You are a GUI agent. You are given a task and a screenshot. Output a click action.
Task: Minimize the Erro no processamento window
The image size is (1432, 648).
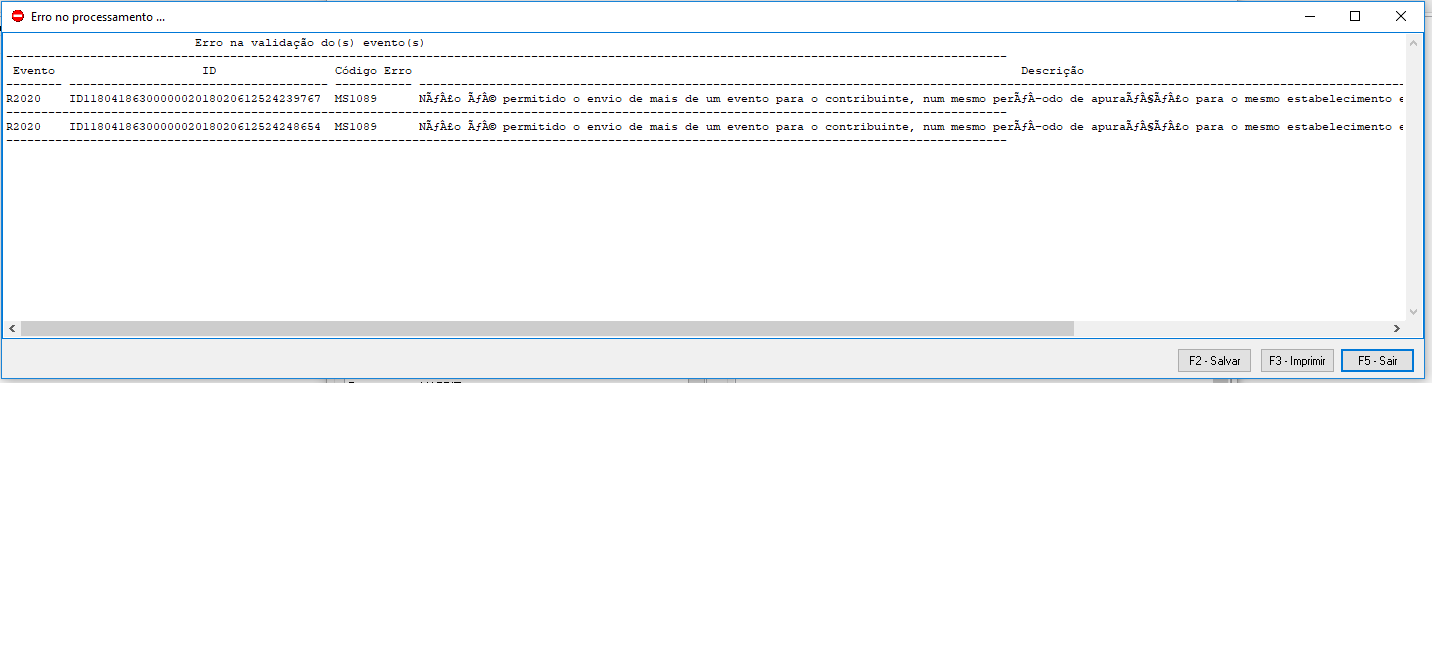1310,16
